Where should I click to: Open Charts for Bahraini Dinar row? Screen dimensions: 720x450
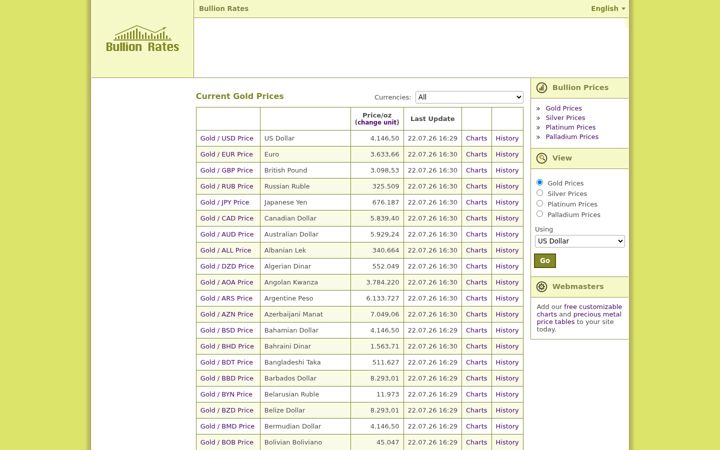[476, 347]
